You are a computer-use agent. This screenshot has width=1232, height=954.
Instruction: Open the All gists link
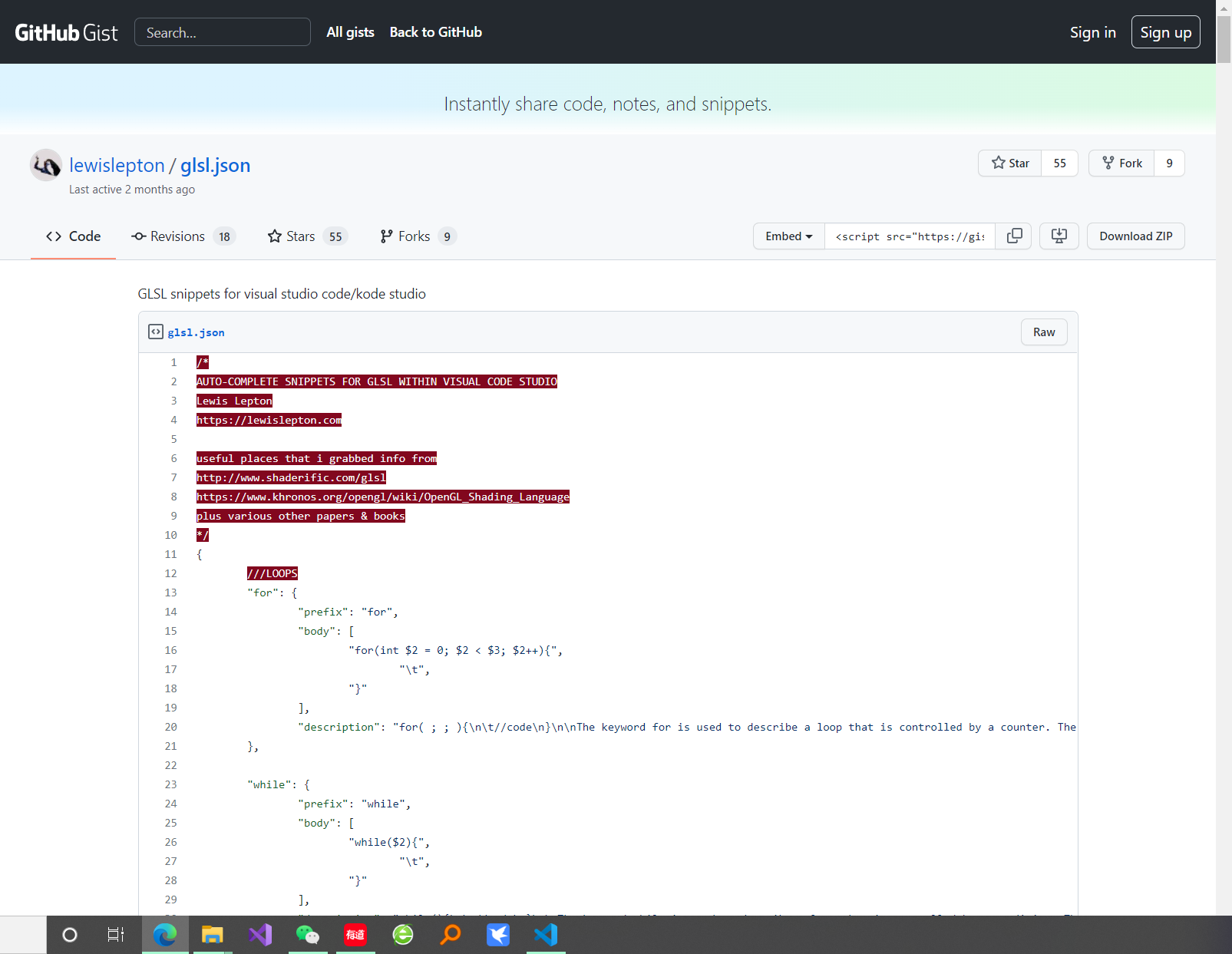[350, 32]
